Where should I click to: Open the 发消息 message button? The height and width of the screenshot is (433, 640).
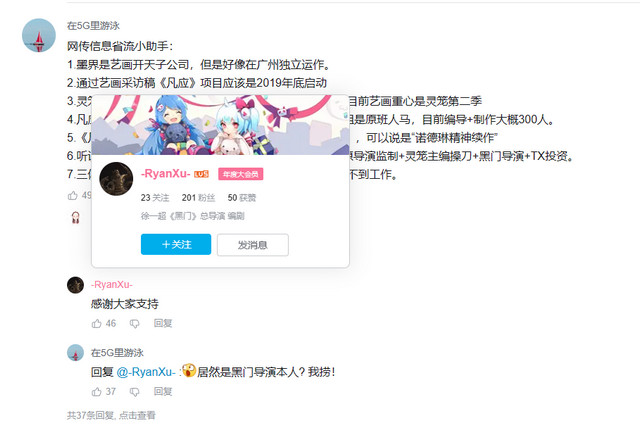(253, 245)
